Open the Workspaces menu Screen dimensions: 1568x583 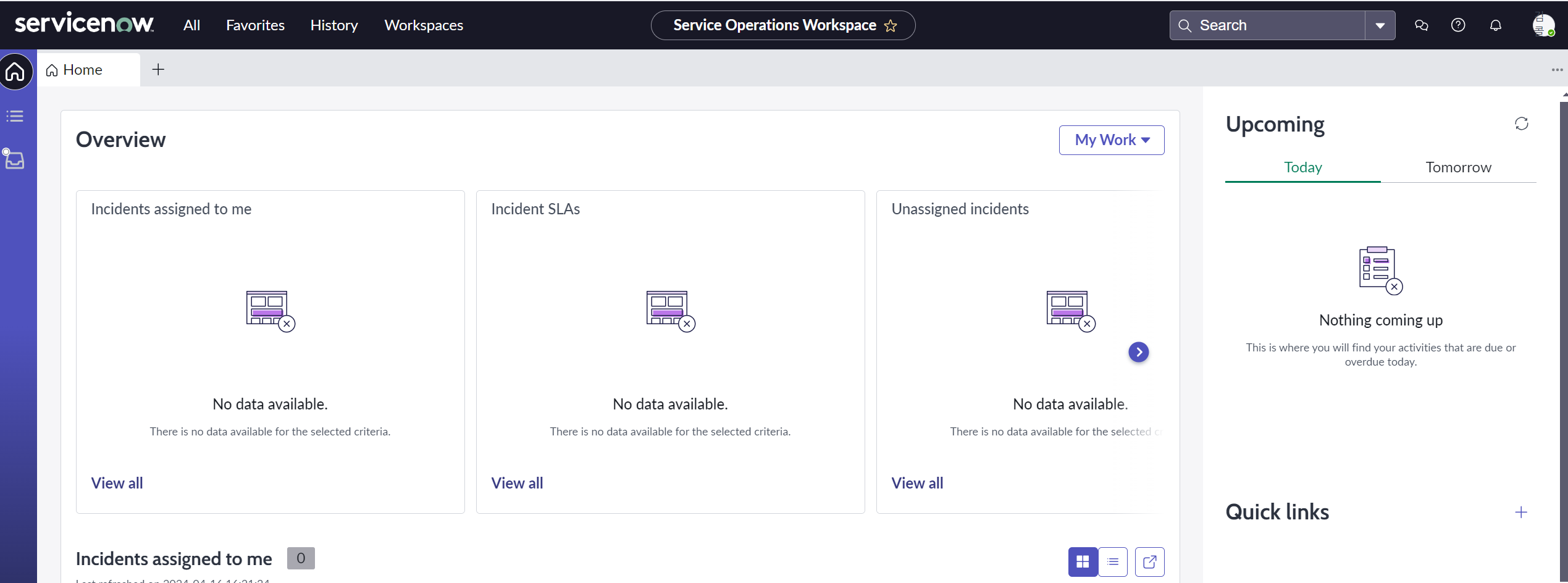424,25
